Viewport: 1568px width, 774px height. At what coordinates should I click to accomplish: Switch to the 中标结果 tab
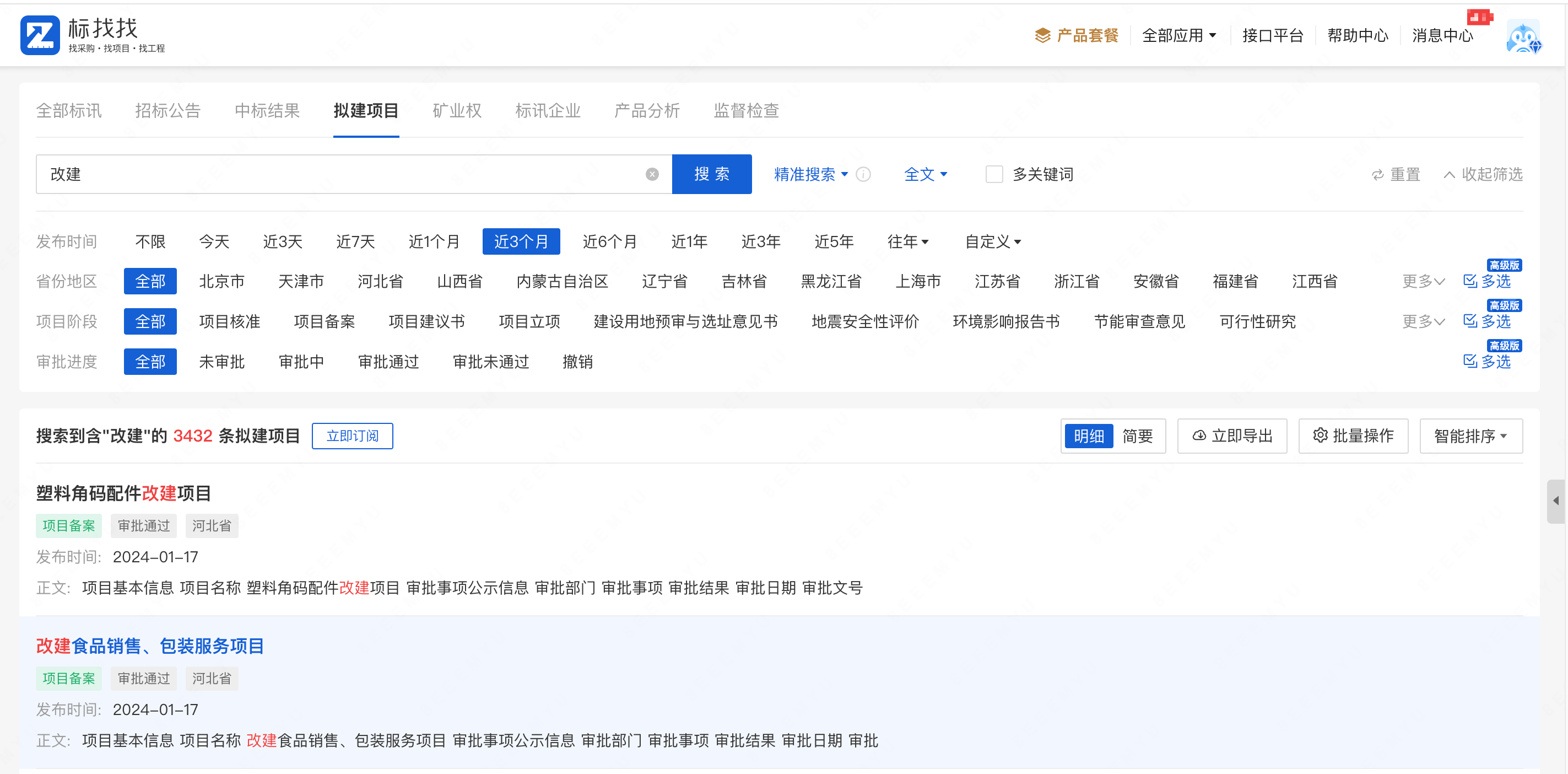(x=267, y=110)
